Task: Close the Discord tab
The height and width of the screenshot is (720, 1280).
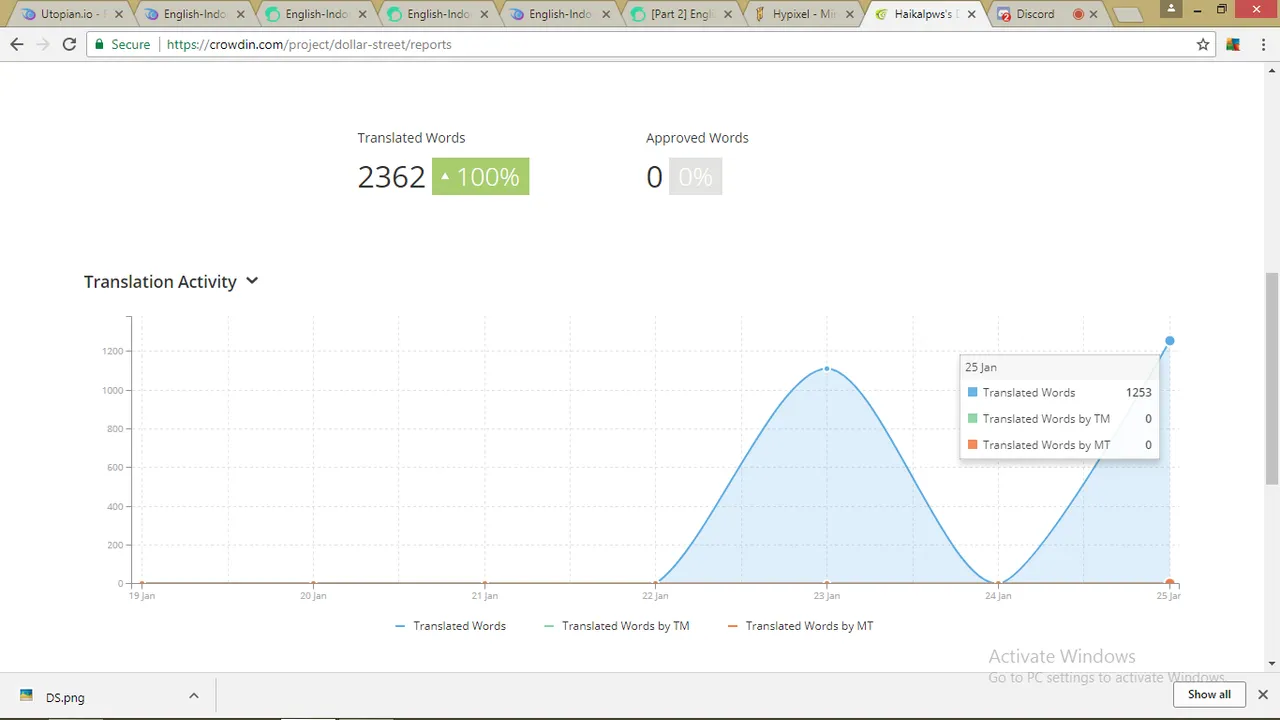Action: [1093, 15]
